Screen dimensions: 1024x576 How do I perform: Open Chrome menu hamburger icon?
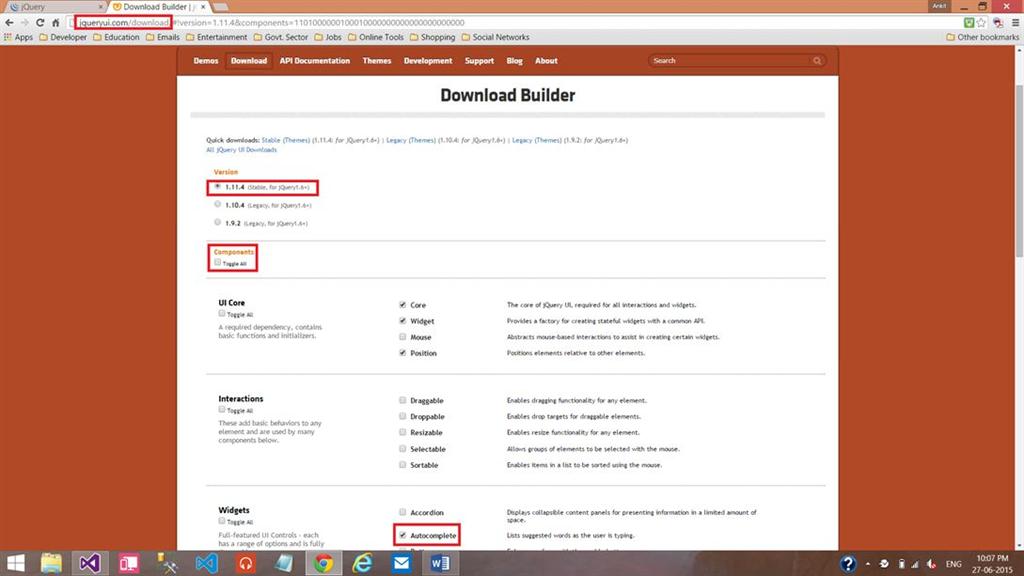tap(1015, 23)
